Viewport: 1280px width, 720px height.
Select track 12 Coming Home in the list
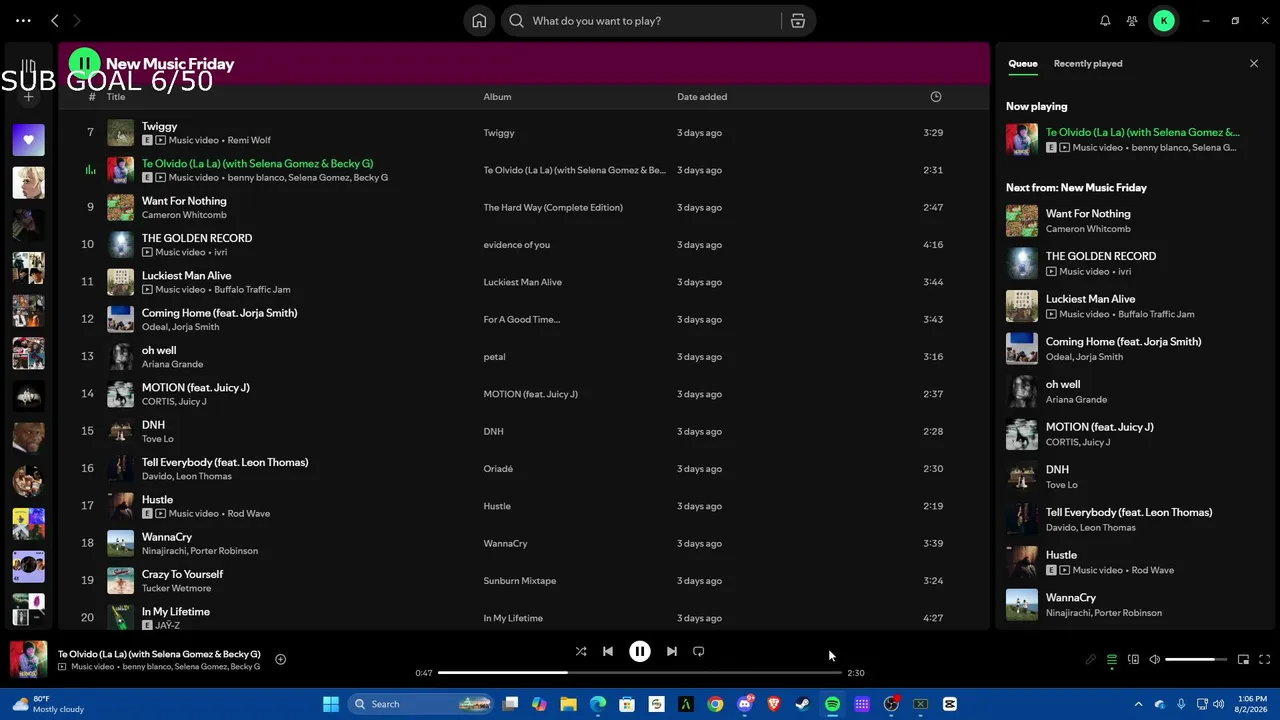[524, 319]
